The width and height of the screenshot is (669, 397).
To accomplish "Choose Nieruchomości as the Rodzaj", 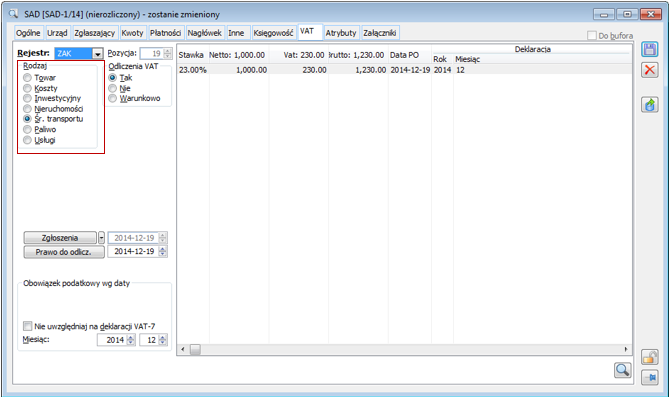I will (27, 109).
